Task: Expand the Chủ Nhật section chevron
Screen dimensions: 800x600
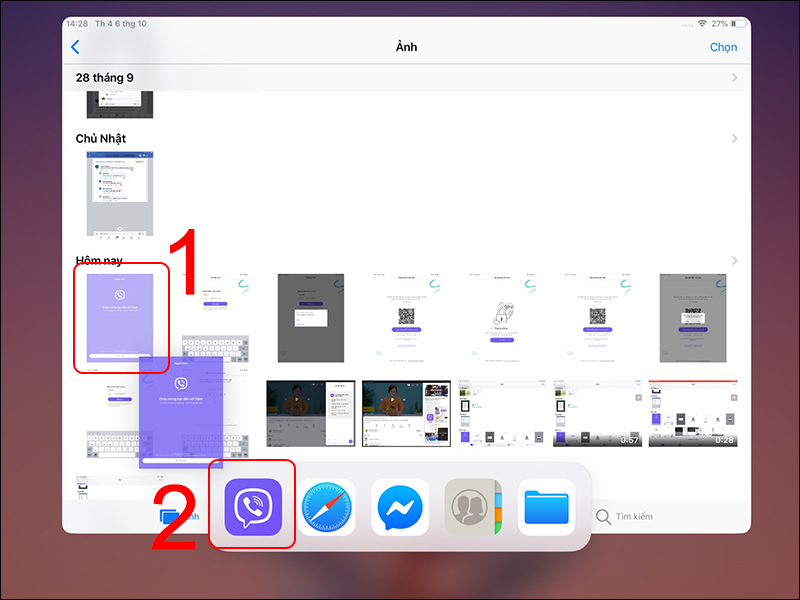Action: click(x=735, y=138)
